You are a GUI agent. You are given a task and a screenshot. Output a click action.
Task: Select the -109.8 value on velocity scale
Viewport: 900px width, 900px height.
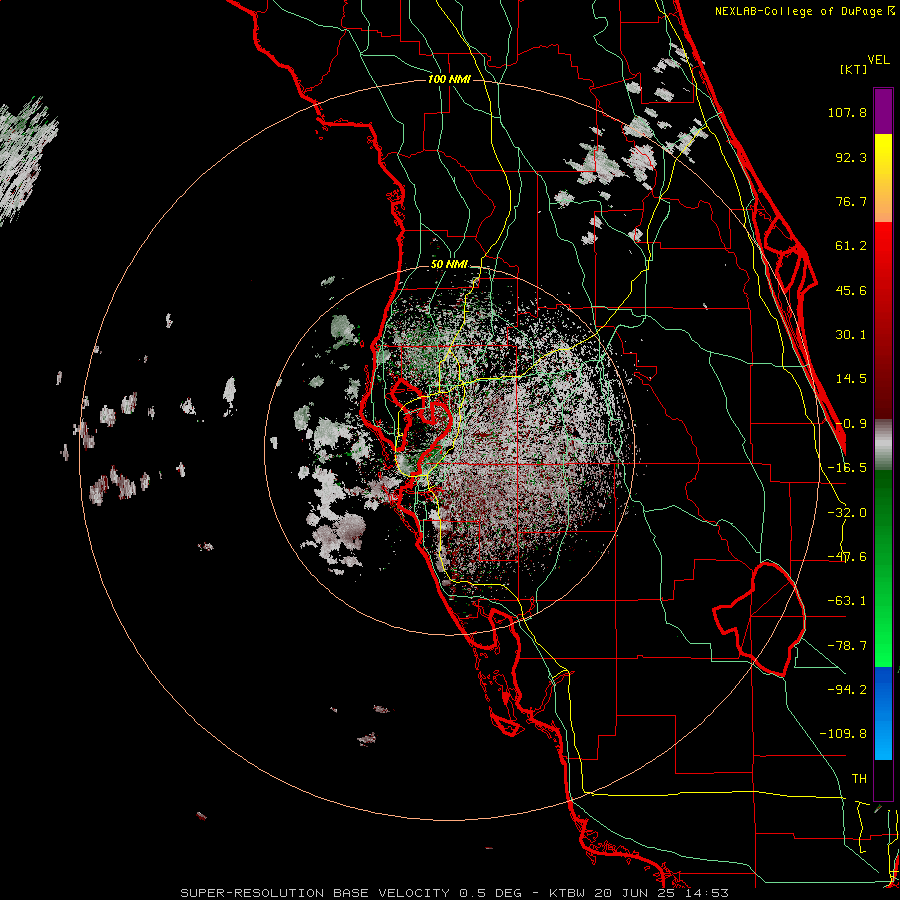click(843, 734)
